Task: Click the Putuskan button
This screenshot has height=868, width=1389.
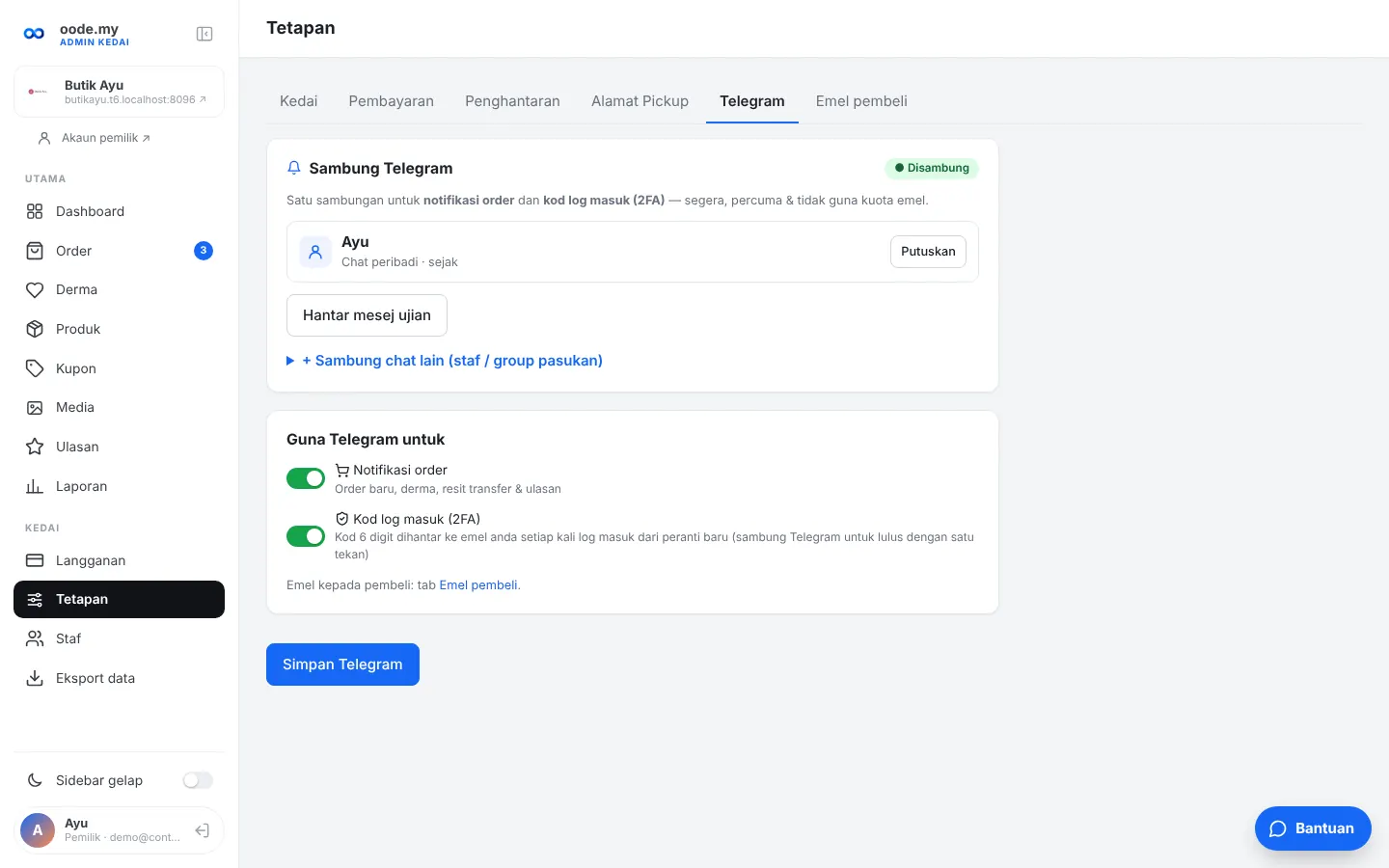Action: click(x=928, y=252)
